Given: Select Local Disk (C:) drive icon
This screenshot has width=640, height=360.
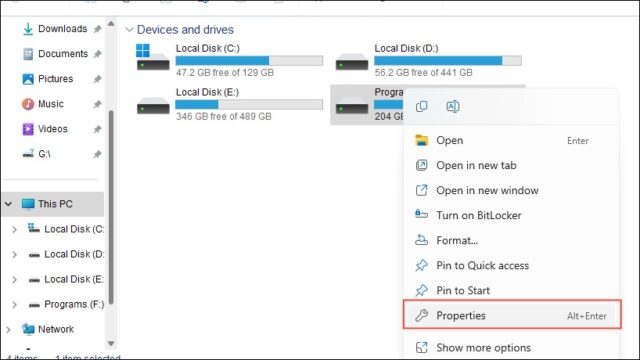Looking at the screenshot, I should [153, 58].
